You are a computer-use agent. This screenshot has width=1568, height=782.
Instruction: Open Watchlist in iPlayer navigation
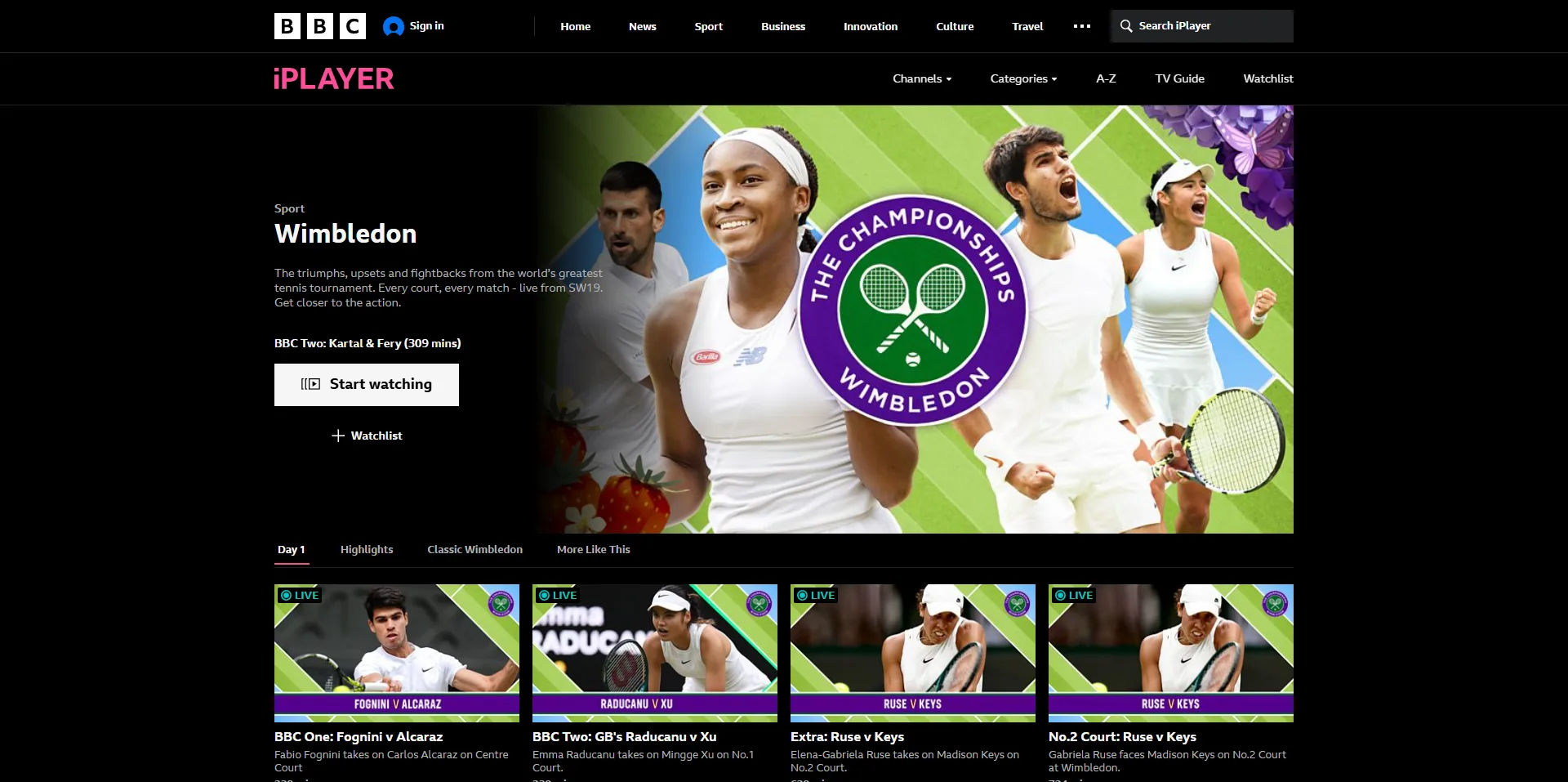tap(1268, 78)
